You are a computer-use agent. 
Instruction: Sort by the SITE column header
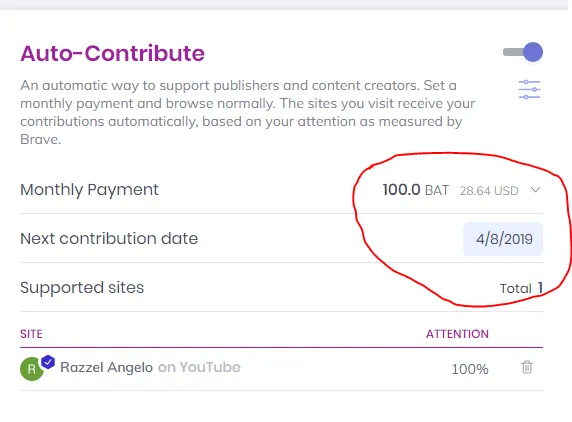31,334
